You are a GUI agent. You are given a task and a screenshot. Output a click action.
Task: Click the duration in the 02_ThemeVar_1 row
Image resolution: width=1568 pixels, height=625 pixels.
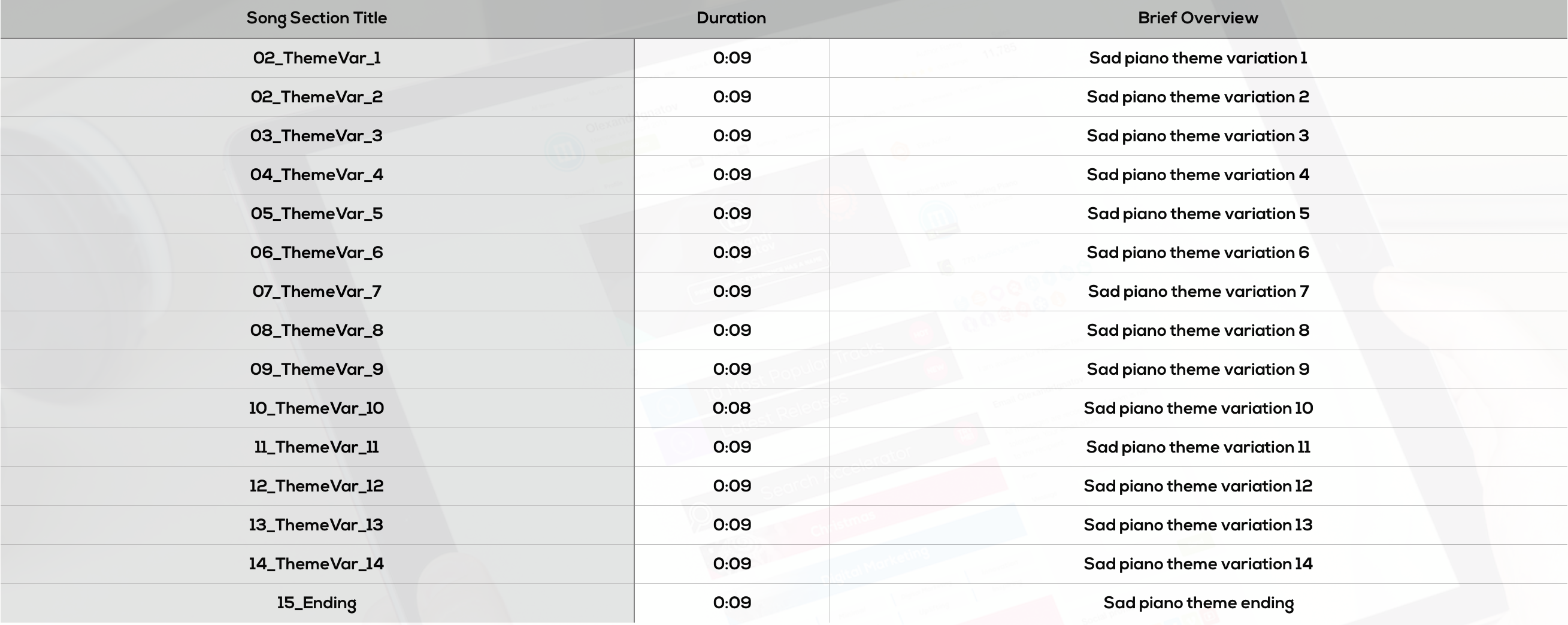pos(732,58)
